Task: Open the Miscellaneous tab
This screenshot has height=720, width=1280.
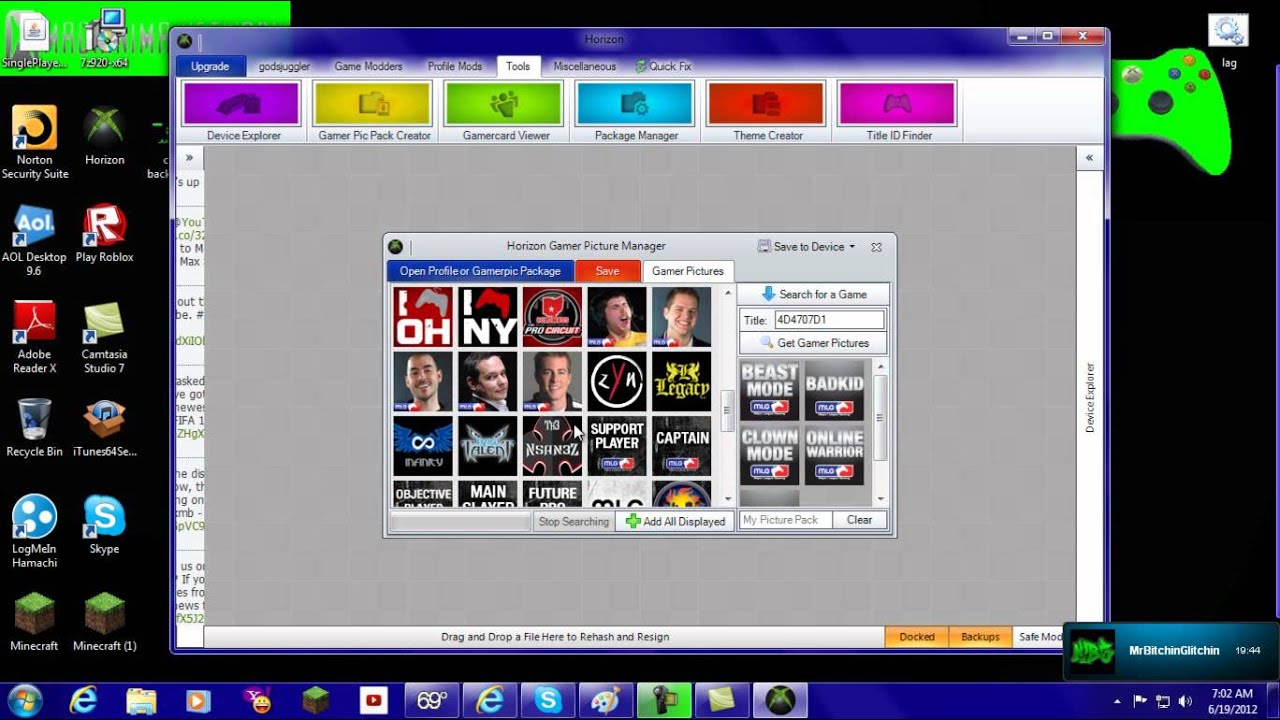Action: (x=585, y=66)
